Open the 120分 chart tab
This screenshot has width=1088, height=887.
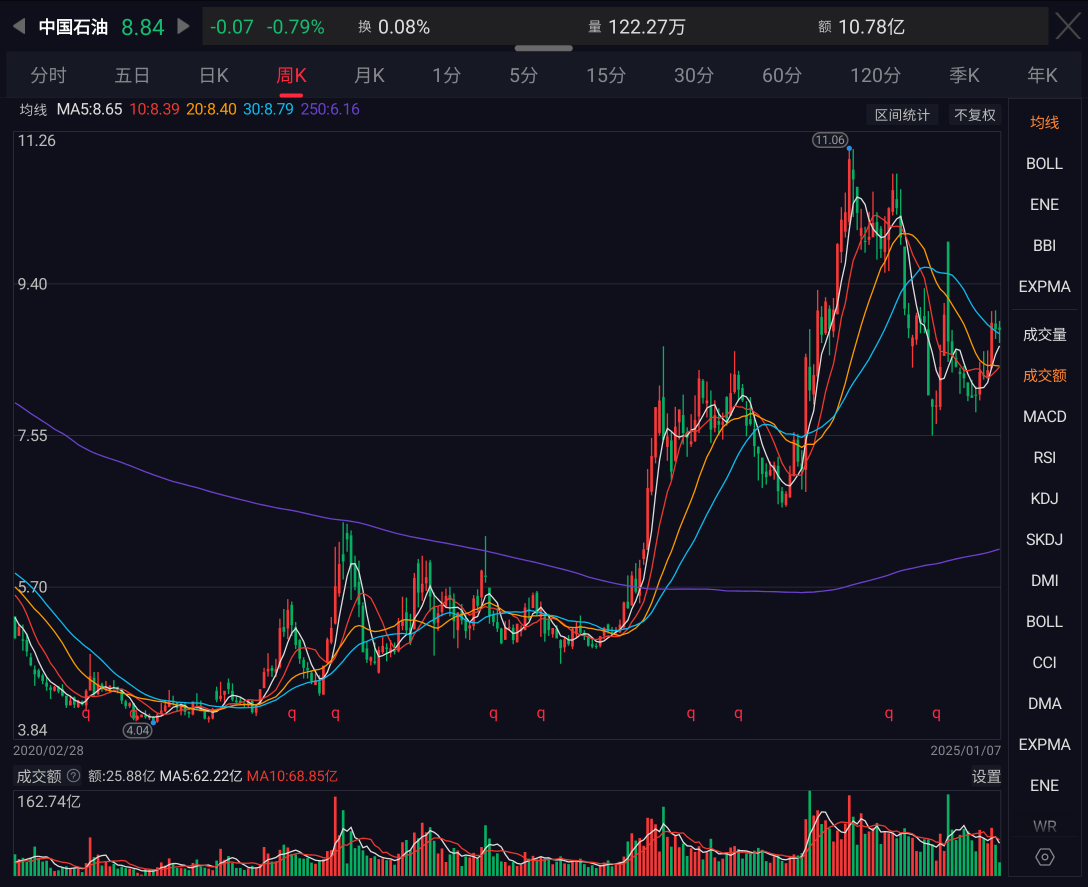pyautogui.click(x=876, y=75)
